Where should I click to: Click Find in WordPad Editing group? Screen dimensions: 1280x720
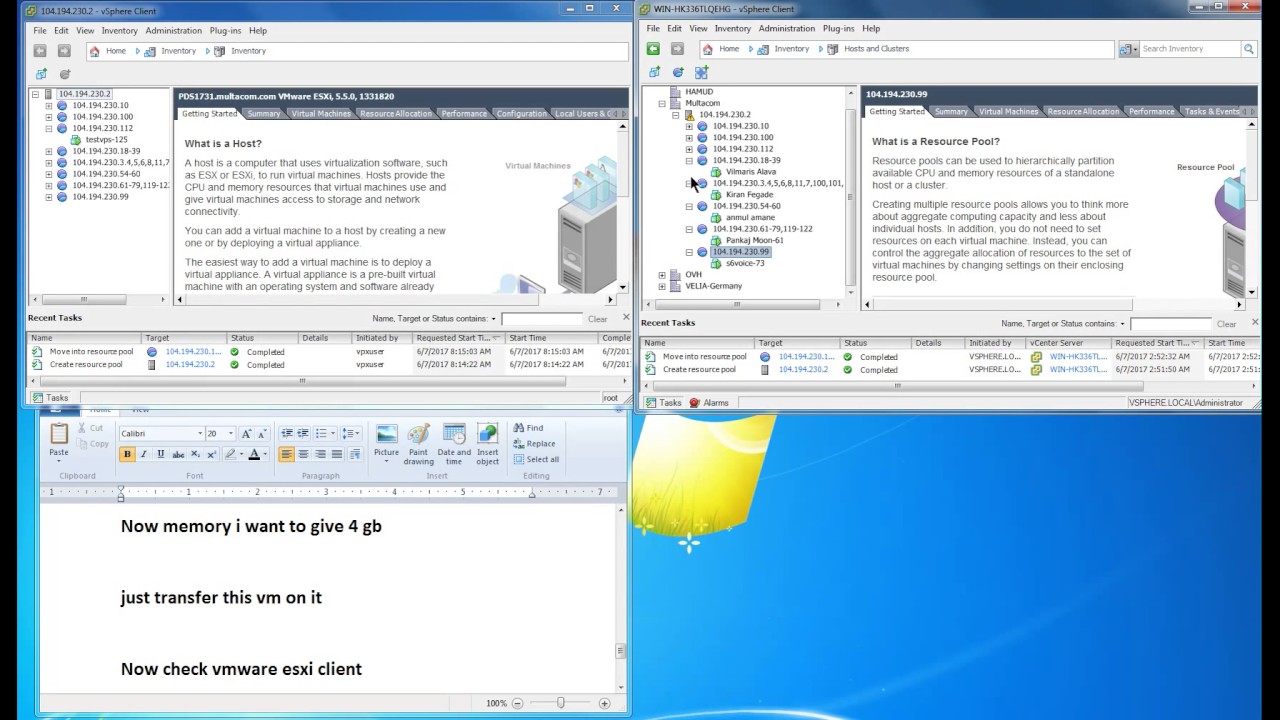(528, 428)
